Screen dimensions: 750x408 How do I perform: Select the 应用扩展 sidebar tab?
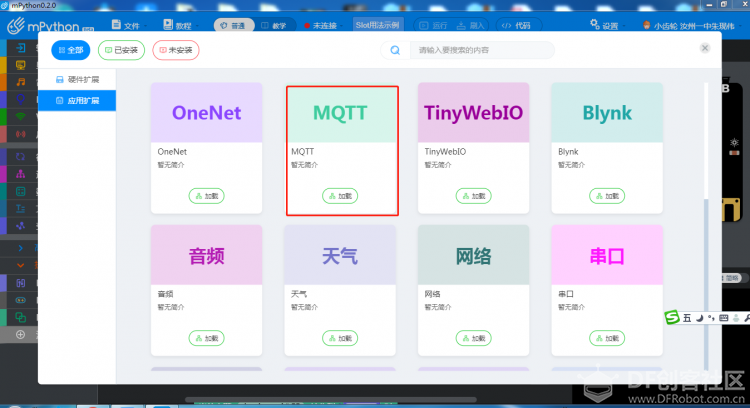[77, 100]
